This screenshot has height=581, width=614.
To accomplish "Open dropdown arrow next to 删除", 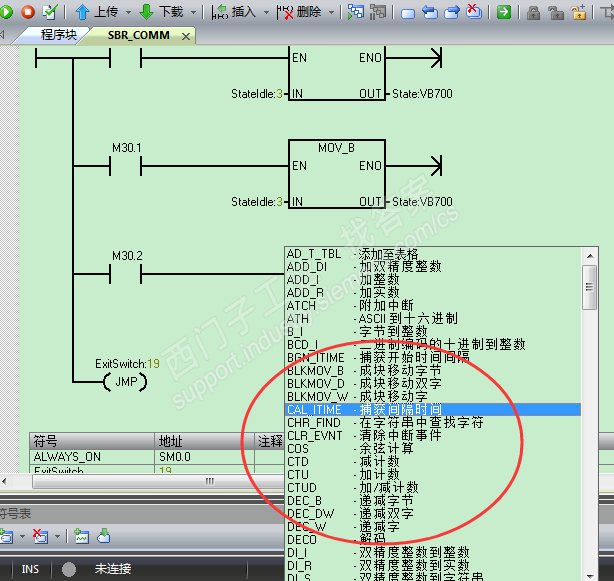I will pos(332,13).
